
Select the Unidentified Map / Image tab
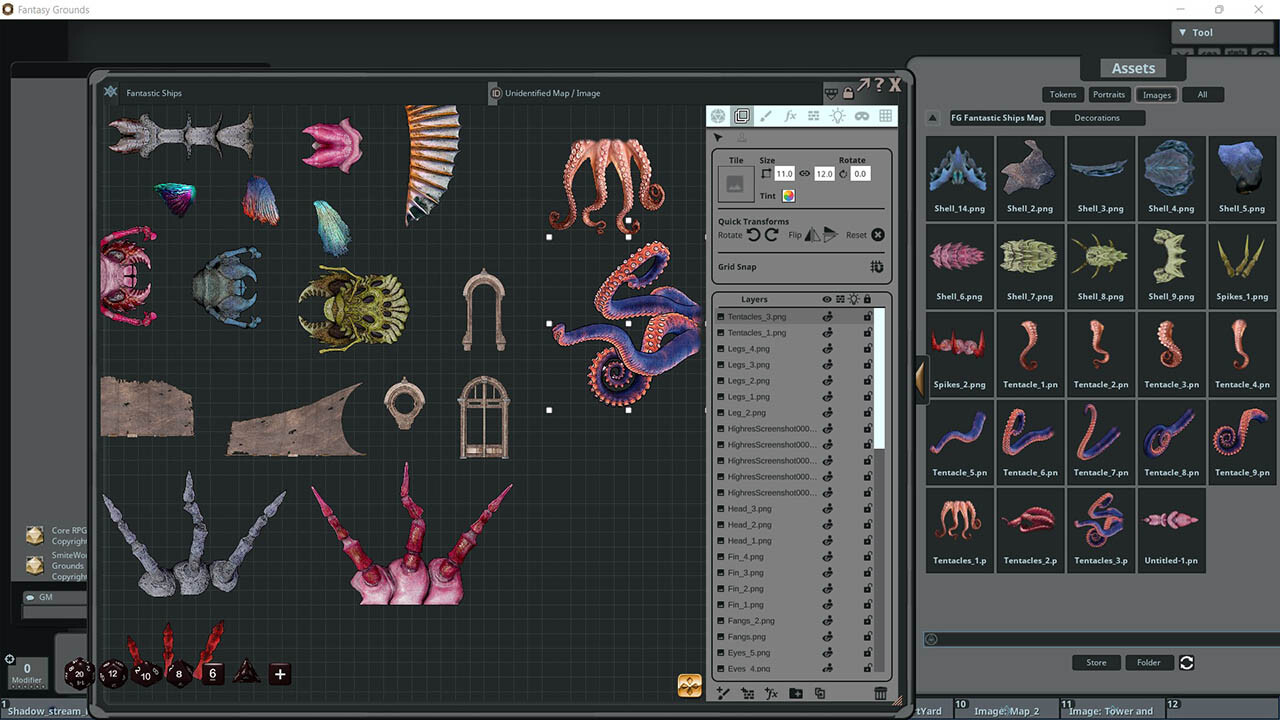tap(550, 92)
